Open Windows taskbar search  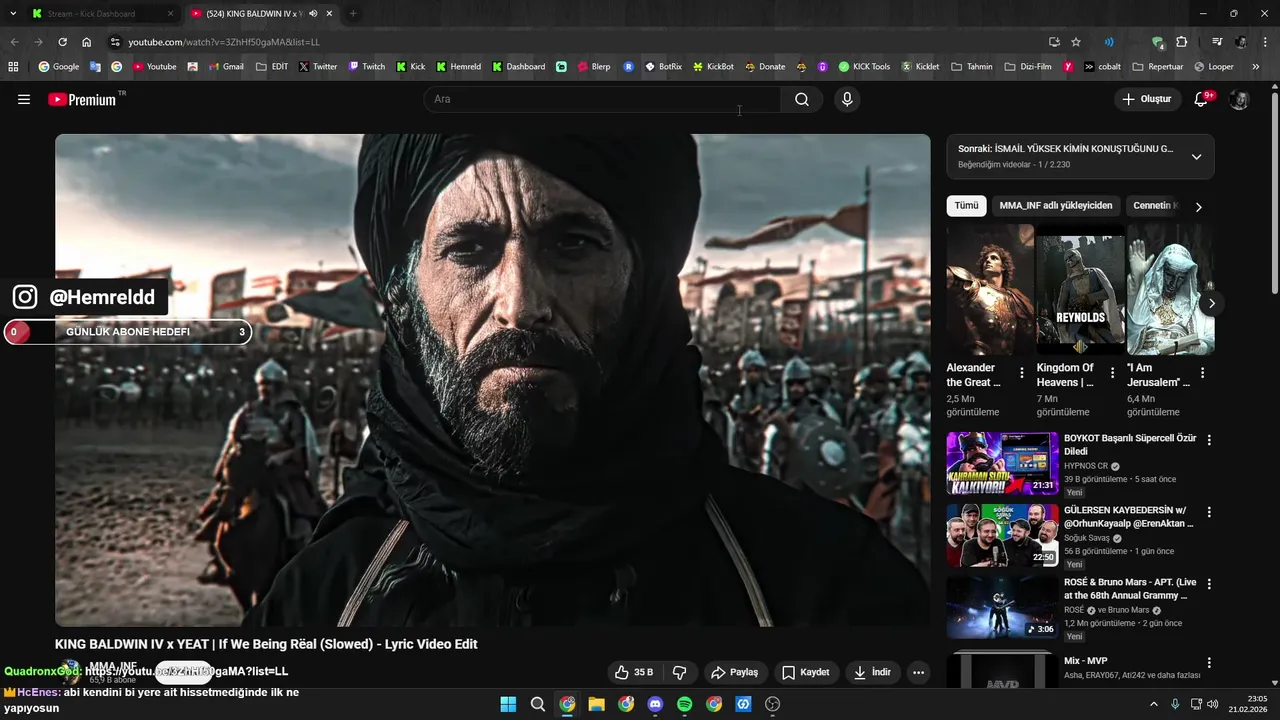[538, 704]
